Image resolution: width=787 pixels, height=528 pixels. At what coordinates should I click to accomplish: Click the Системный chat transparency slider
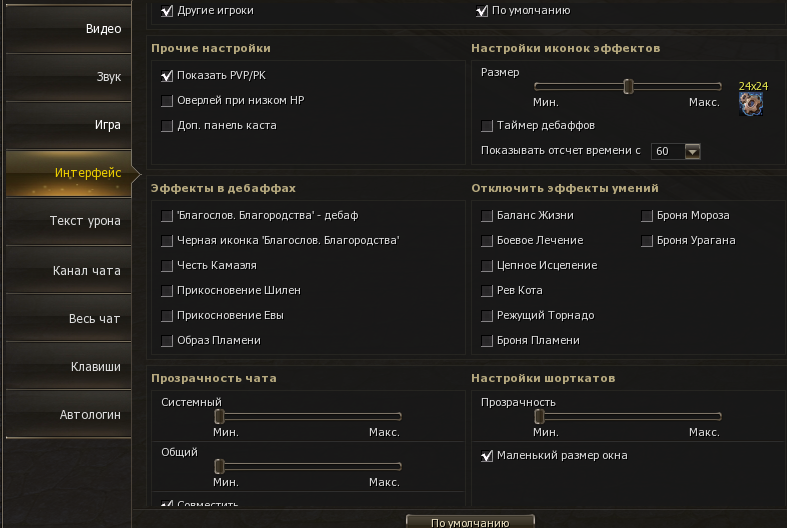(218, 416)
